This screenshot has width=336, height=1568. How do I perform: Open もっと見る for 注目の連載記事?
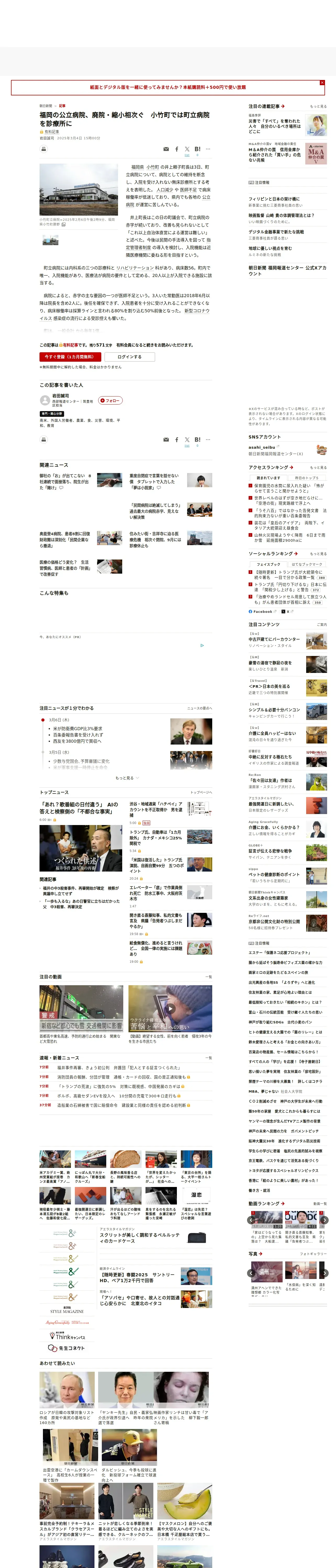coord(318,107)
